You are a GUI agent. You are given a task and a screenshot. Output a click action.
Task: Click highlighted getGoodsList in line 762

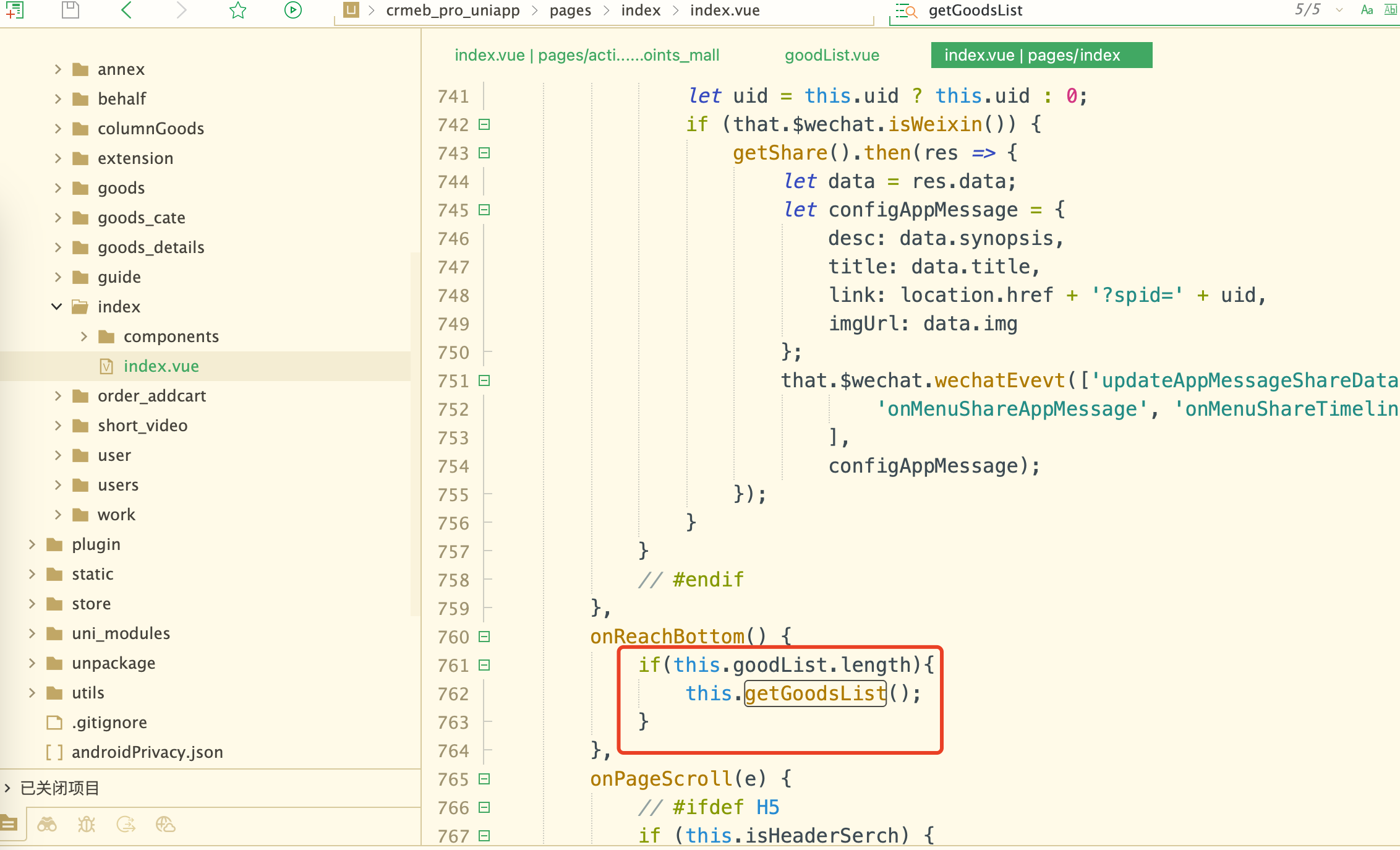coord(816,693)
